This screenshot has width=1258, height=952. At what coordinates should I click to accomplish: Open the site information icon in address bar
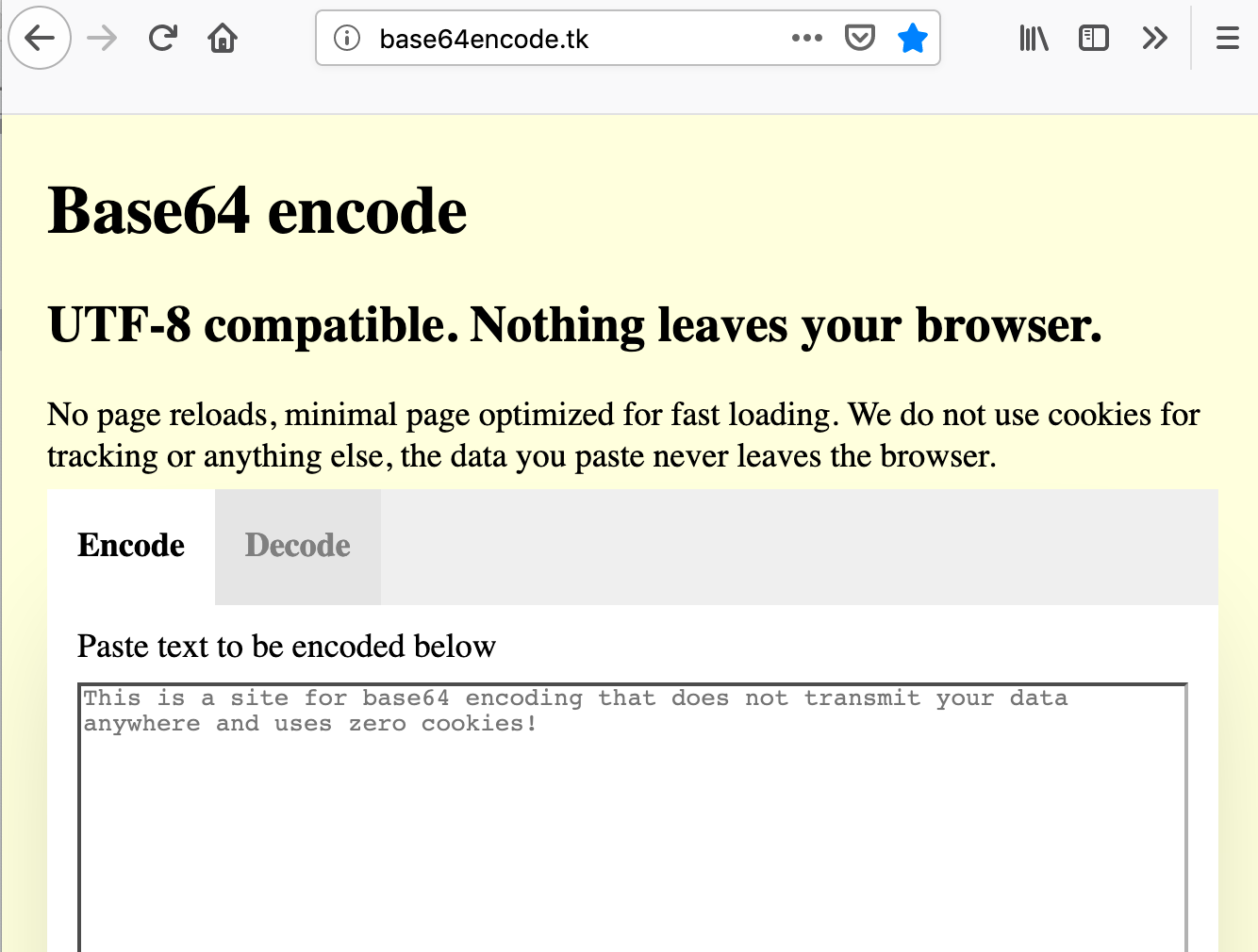[345, 39]
